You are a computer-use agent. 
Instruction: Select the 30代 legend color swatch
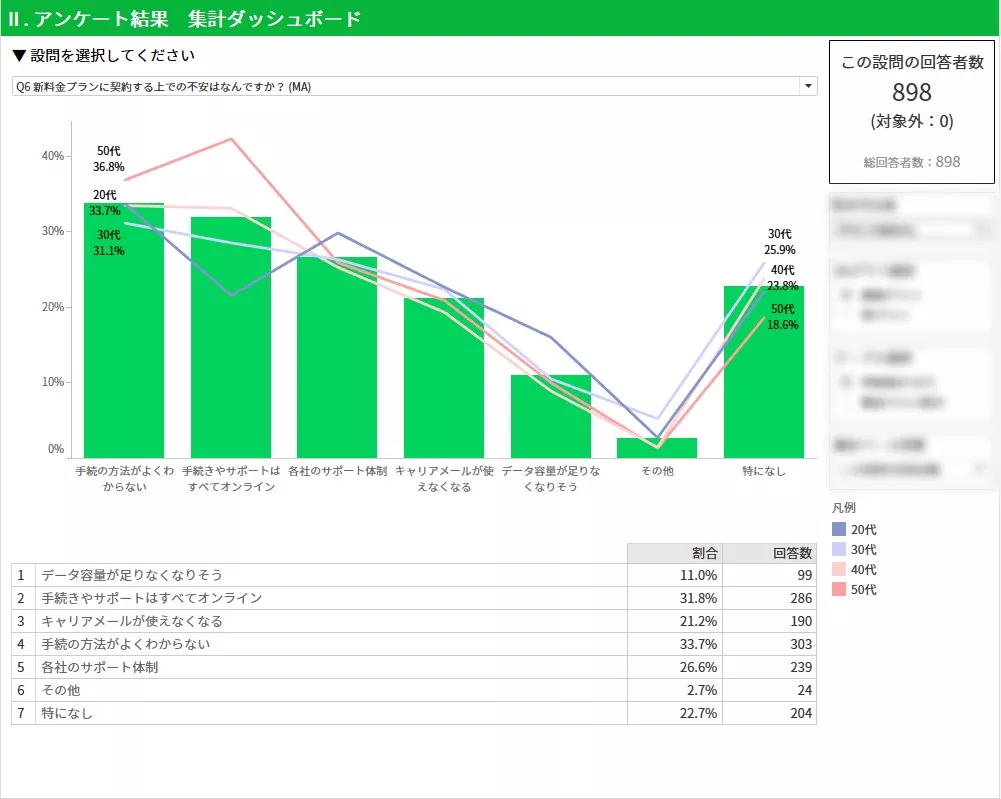coord(838,550)
